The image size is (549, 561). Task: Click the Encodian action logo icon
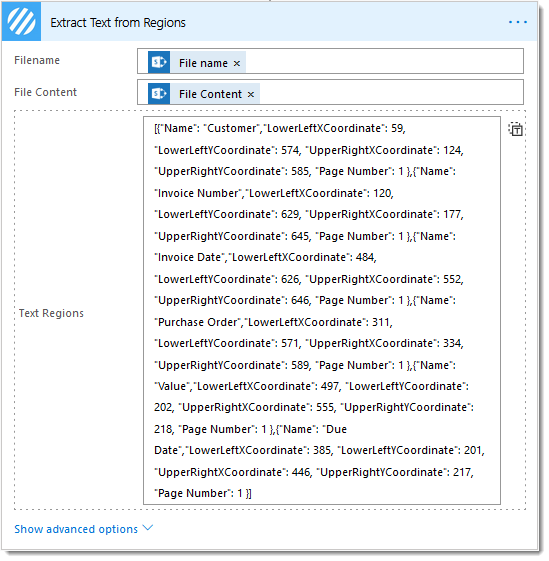coord(21,21)
